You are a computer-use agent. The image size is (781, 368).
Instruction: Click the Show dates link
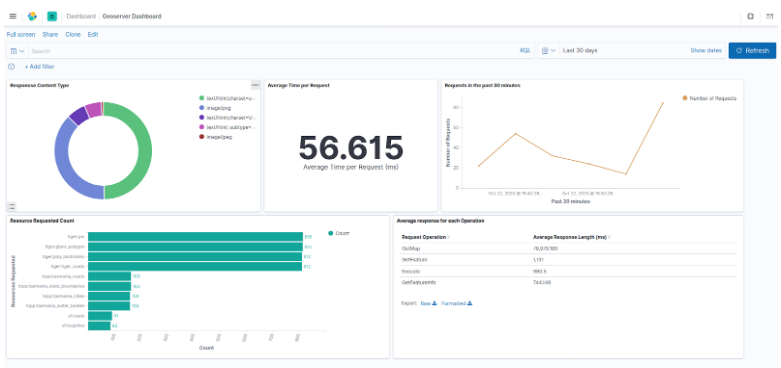706,51
